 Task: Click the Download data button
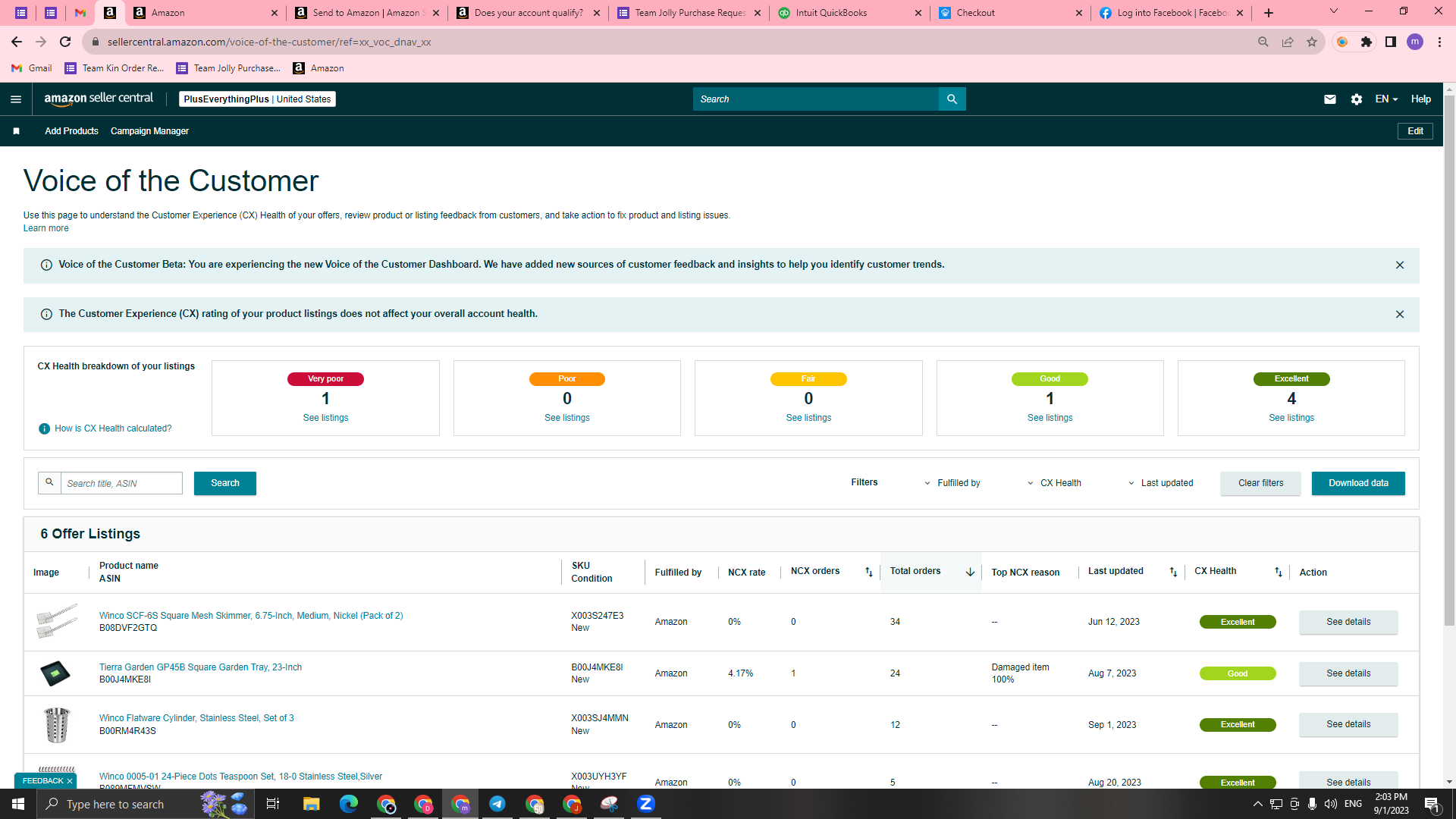tap(1358, 483)
